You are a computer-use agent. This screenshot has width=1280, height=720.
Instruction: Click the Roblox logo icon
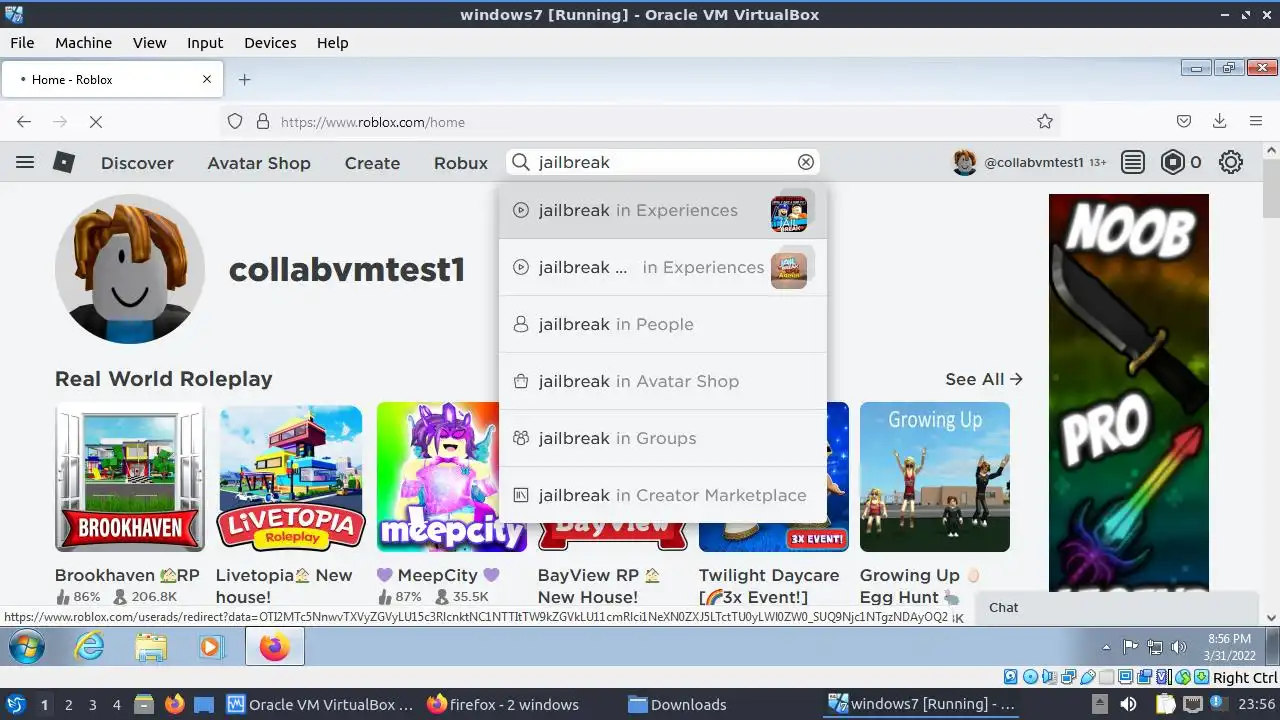(64, 162)
